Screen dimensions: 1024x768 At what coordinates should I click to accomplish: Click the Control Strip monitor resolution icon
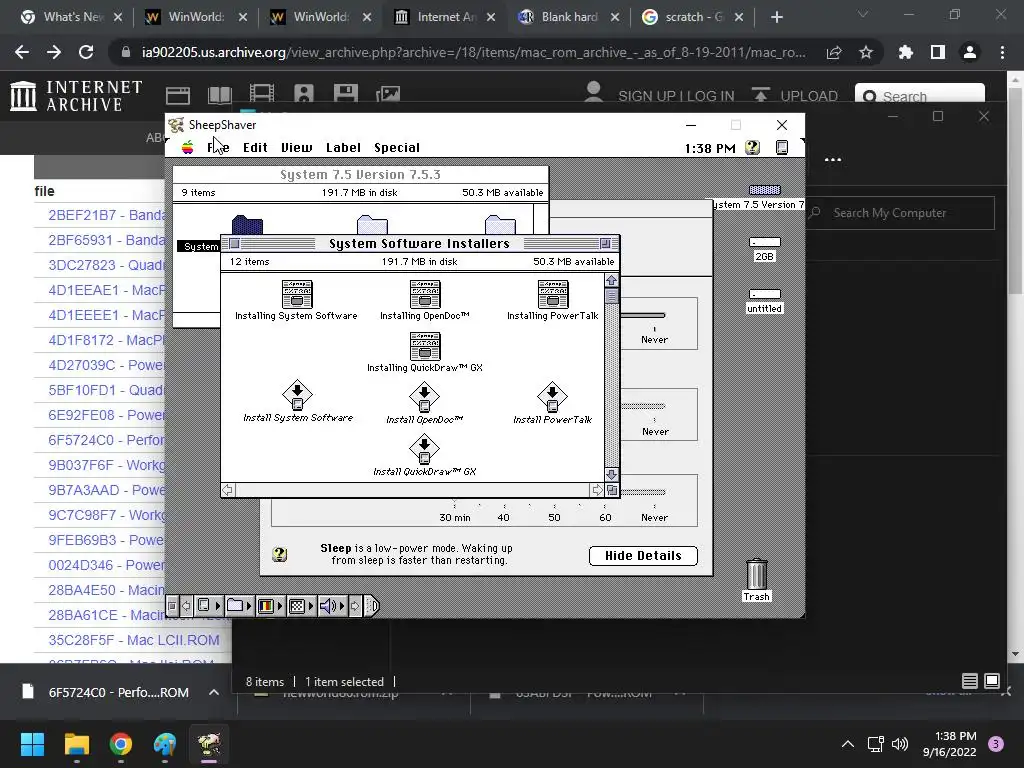click(x=296, y=606)
